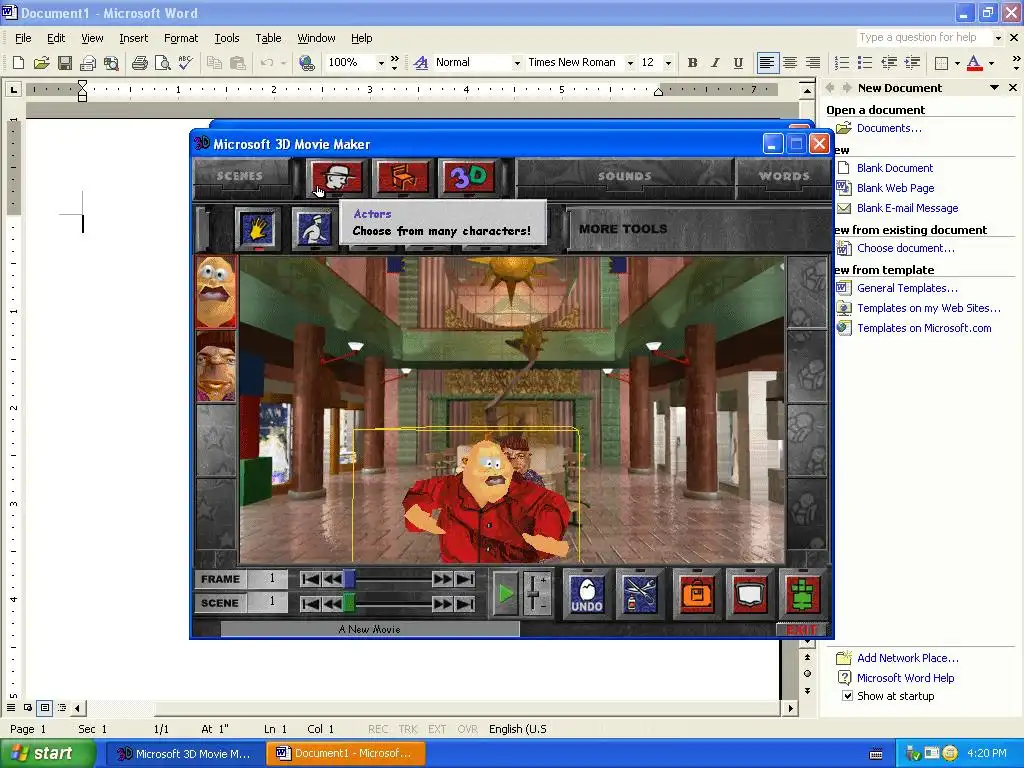Open Word's Help menu
The width and height of the screenshot is (1024, 768).
coord(362,38)
